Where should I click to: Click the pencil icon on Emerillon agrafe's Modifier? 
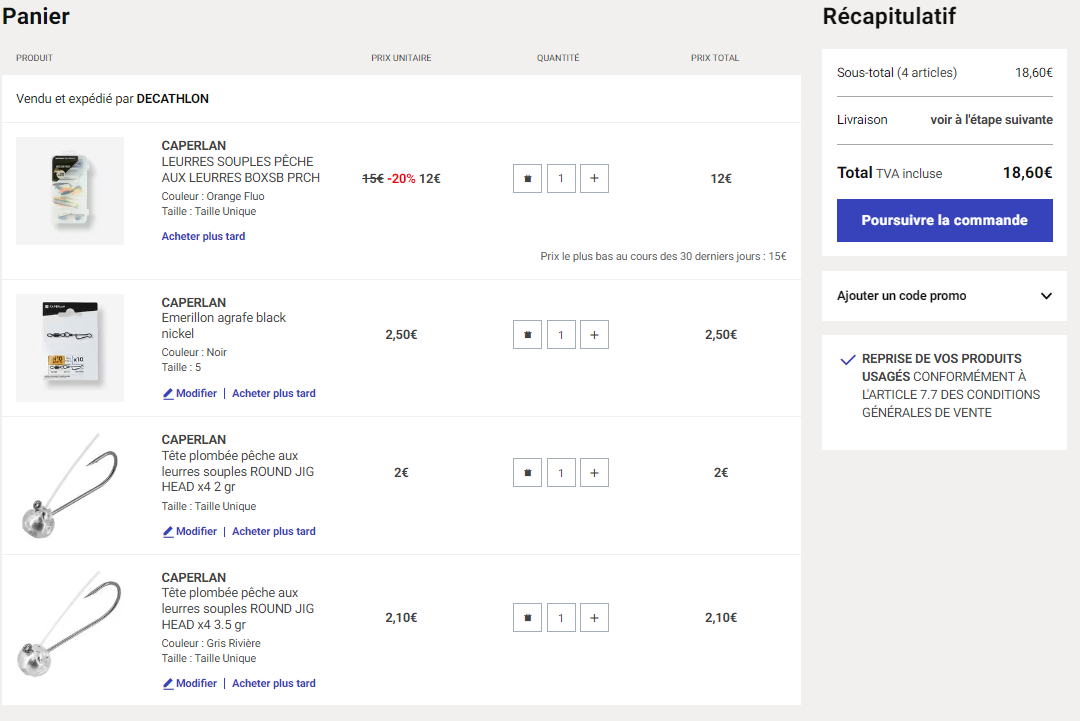pos(167,394)
